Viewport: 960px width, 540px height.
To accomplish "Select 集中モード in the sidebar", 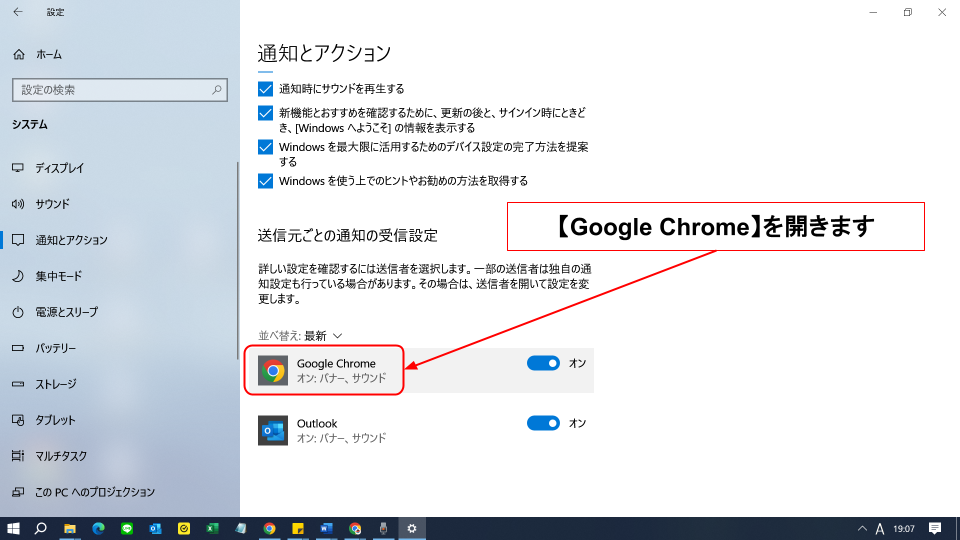I will point(58,276).
